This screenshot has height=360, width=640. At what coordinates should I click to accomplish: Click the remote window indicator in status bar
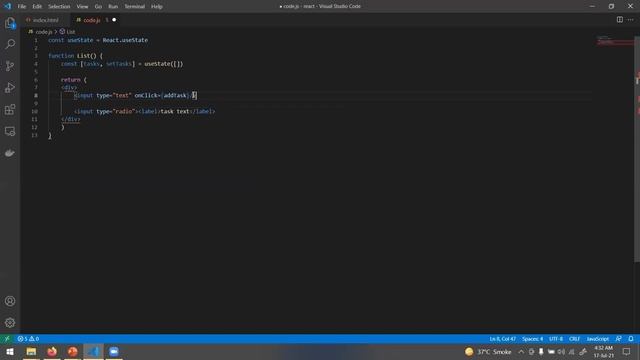point(7,339)
